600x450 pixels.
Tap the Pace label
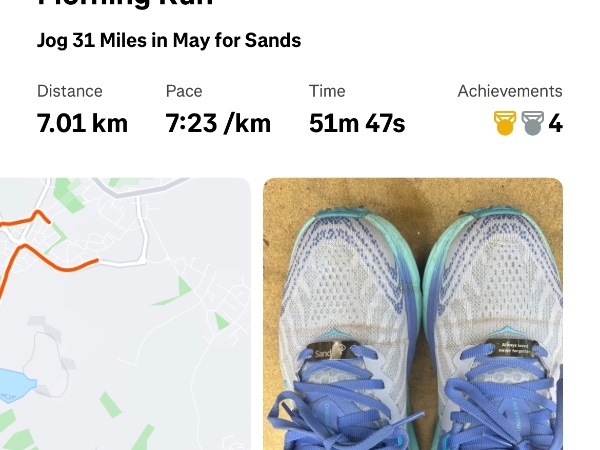[x=184, y=91]
